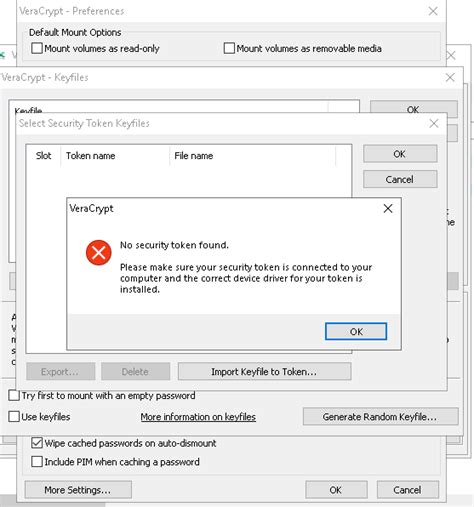
Task: Close the Select Security Token Keyfiles dialog
Action: pos(434,124)
